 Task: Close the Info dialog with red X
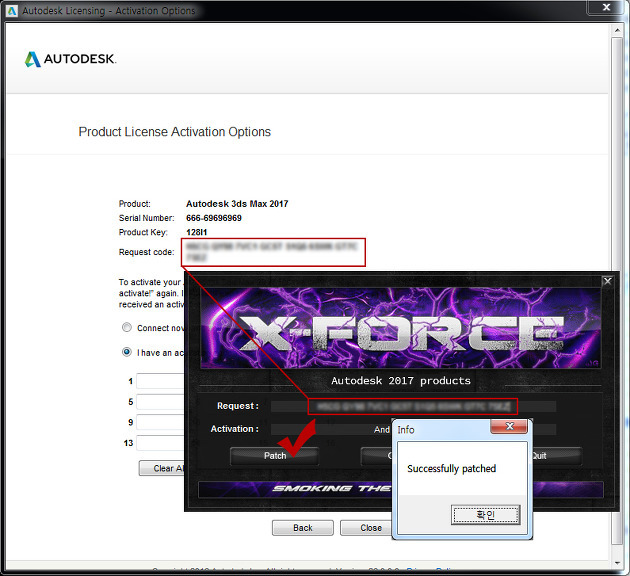click(x=509, y=426)
